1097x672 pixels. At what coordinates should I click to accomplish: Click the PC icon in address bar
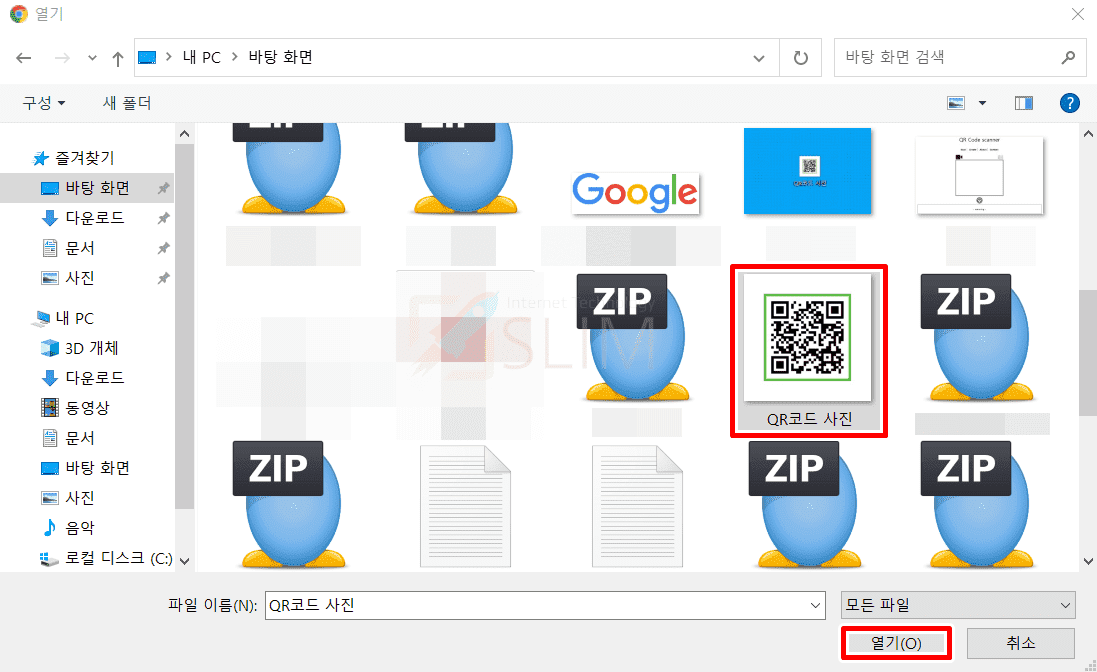(147, 57)
